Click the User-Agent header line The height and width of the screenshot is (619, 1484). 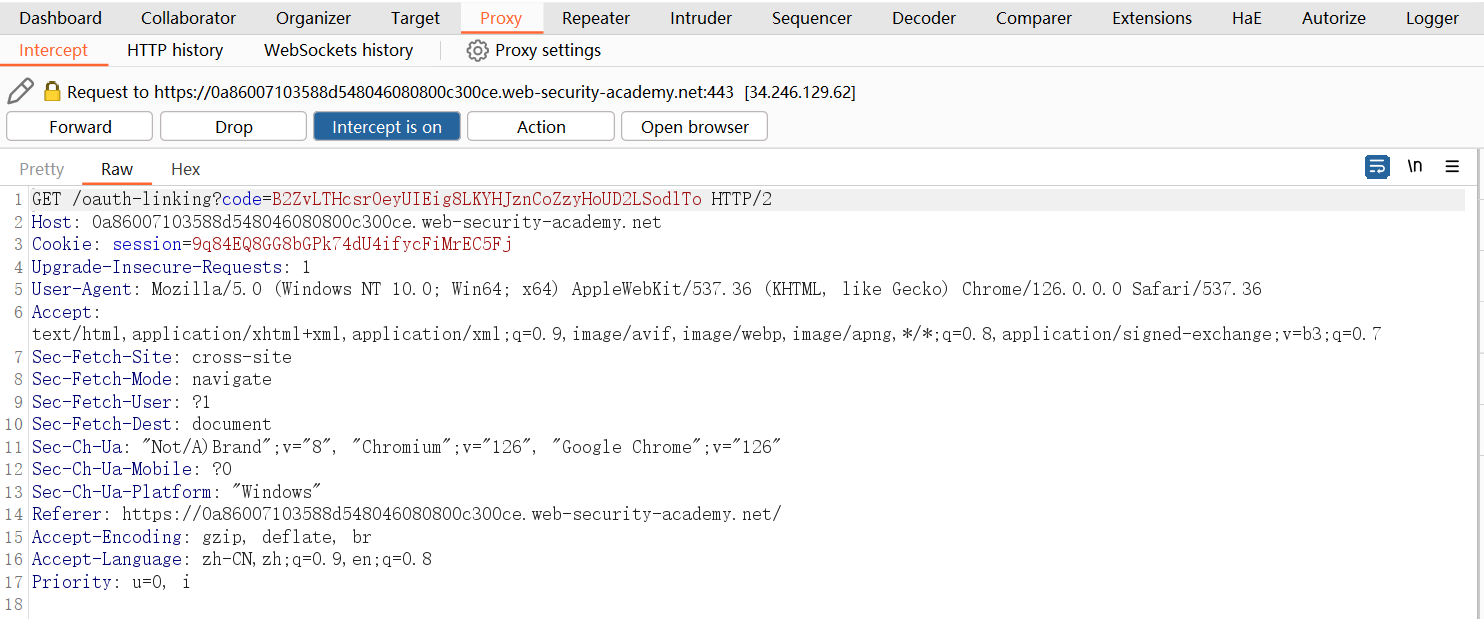(x=646, y=289)
